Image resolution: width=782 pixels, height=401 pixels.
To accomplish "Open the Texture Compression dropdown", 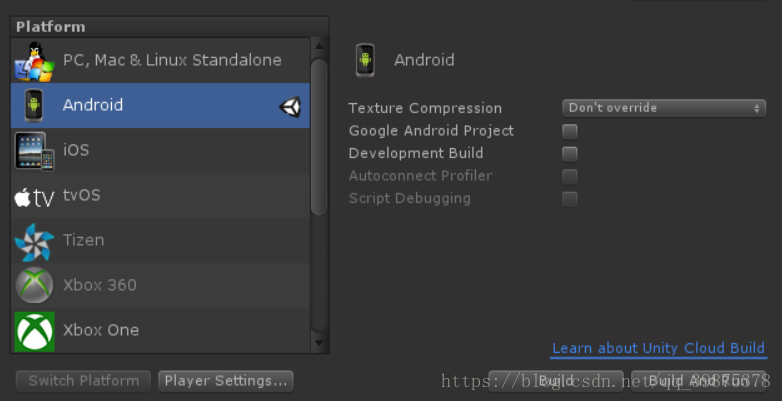I will pos(664,108).
